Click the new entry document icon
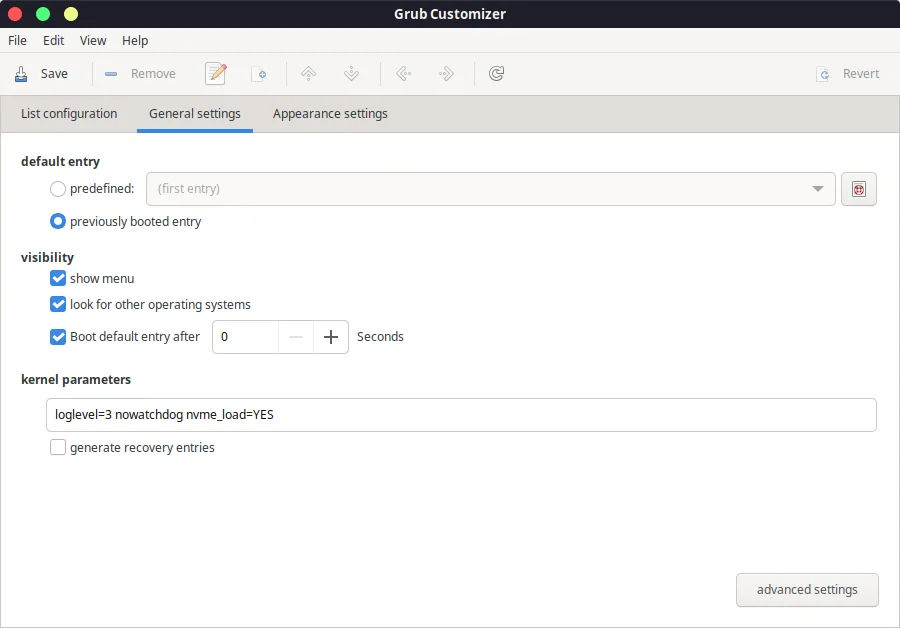Image resolution: width=900 pixels, height=628 pixels. [259, 73]
